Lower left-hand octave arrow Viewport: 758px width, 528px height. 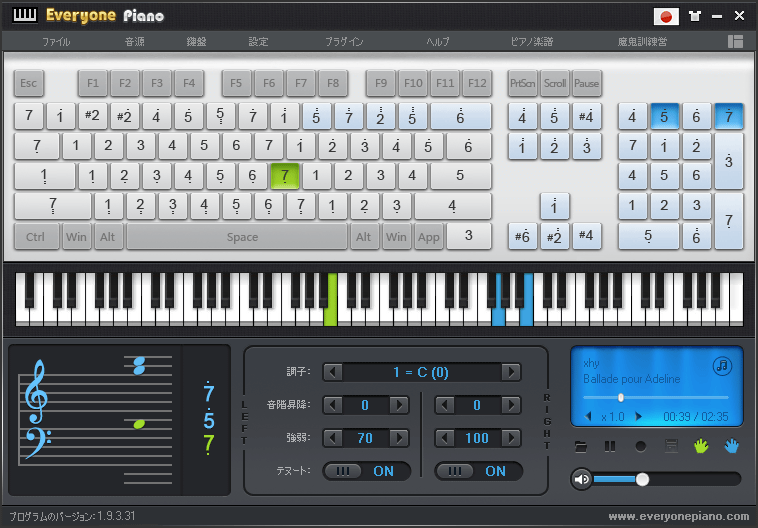click(x=333, y=405)
